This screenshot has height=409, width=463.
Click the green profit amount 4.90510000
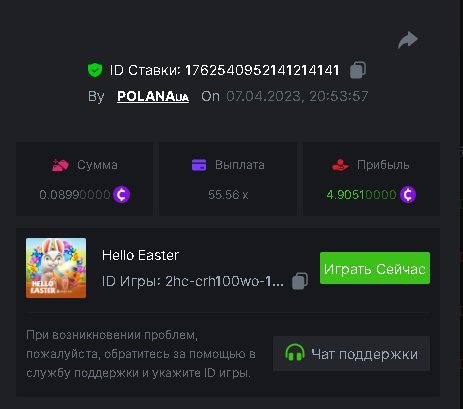361,195
